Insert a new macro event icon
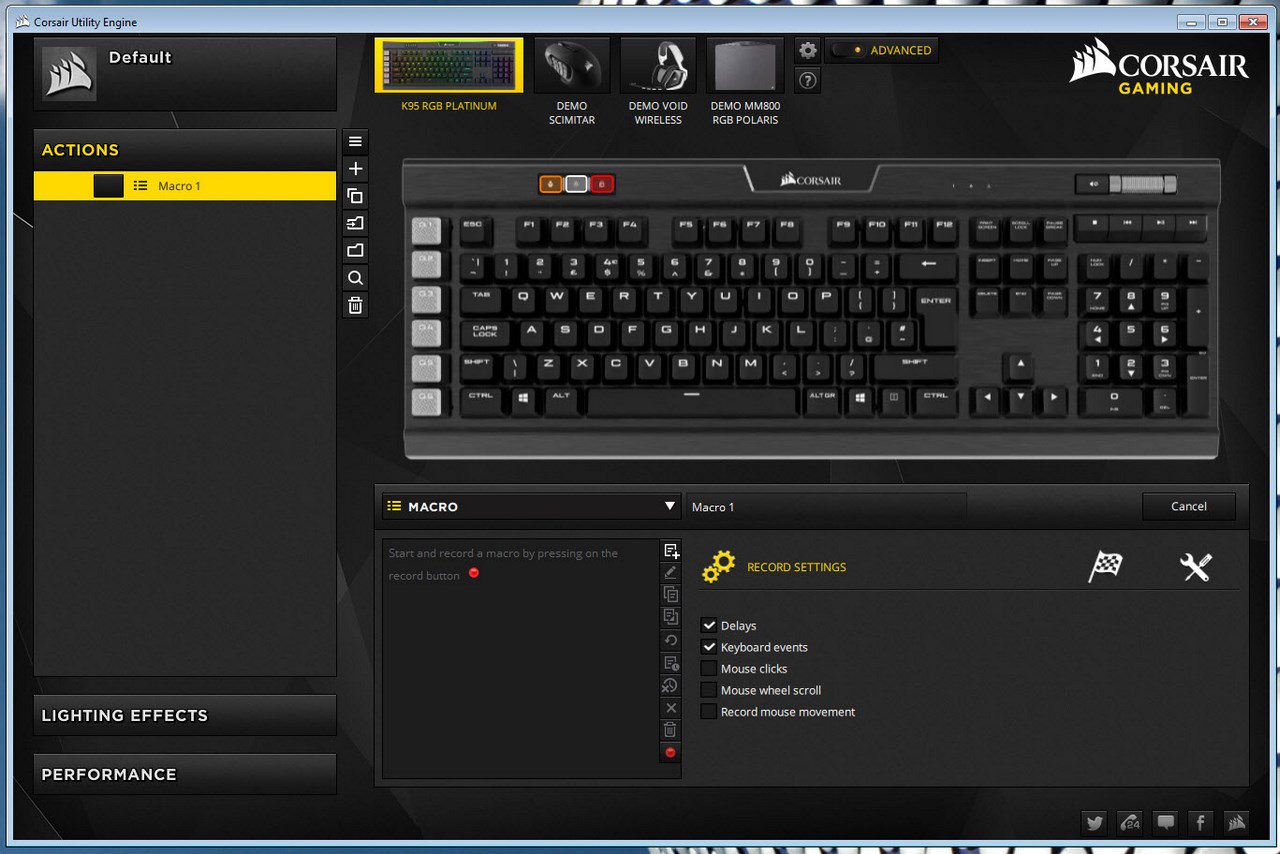The image size is (1280, 854). [671, 551]
